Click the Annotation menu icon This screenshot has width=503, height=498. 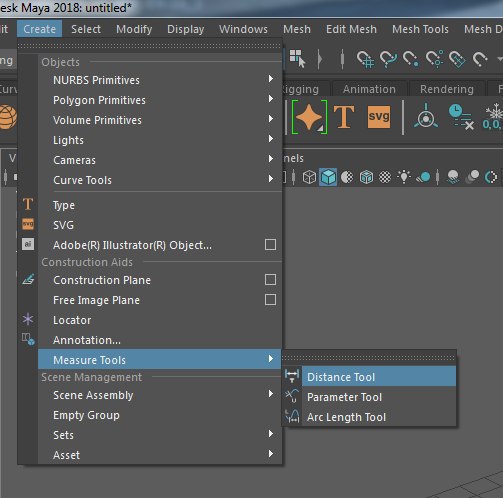[x=28, y=339]
